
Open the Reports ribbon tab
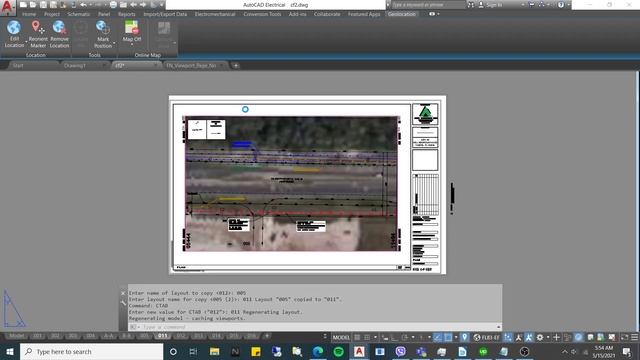[127, 14]
